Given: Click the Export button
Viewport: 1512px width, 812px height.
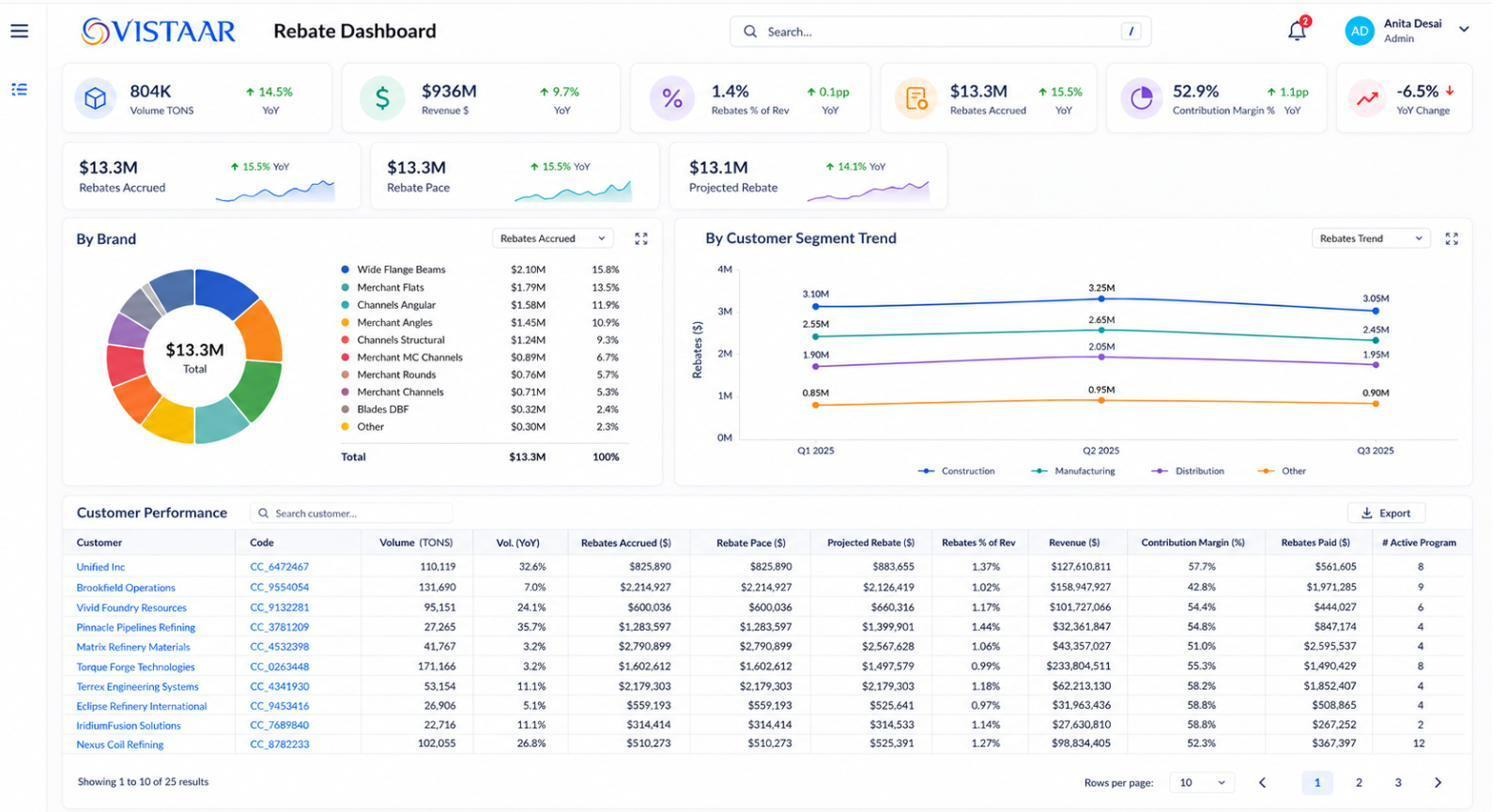Looking at the screenshot, I should pos(1386,514).
